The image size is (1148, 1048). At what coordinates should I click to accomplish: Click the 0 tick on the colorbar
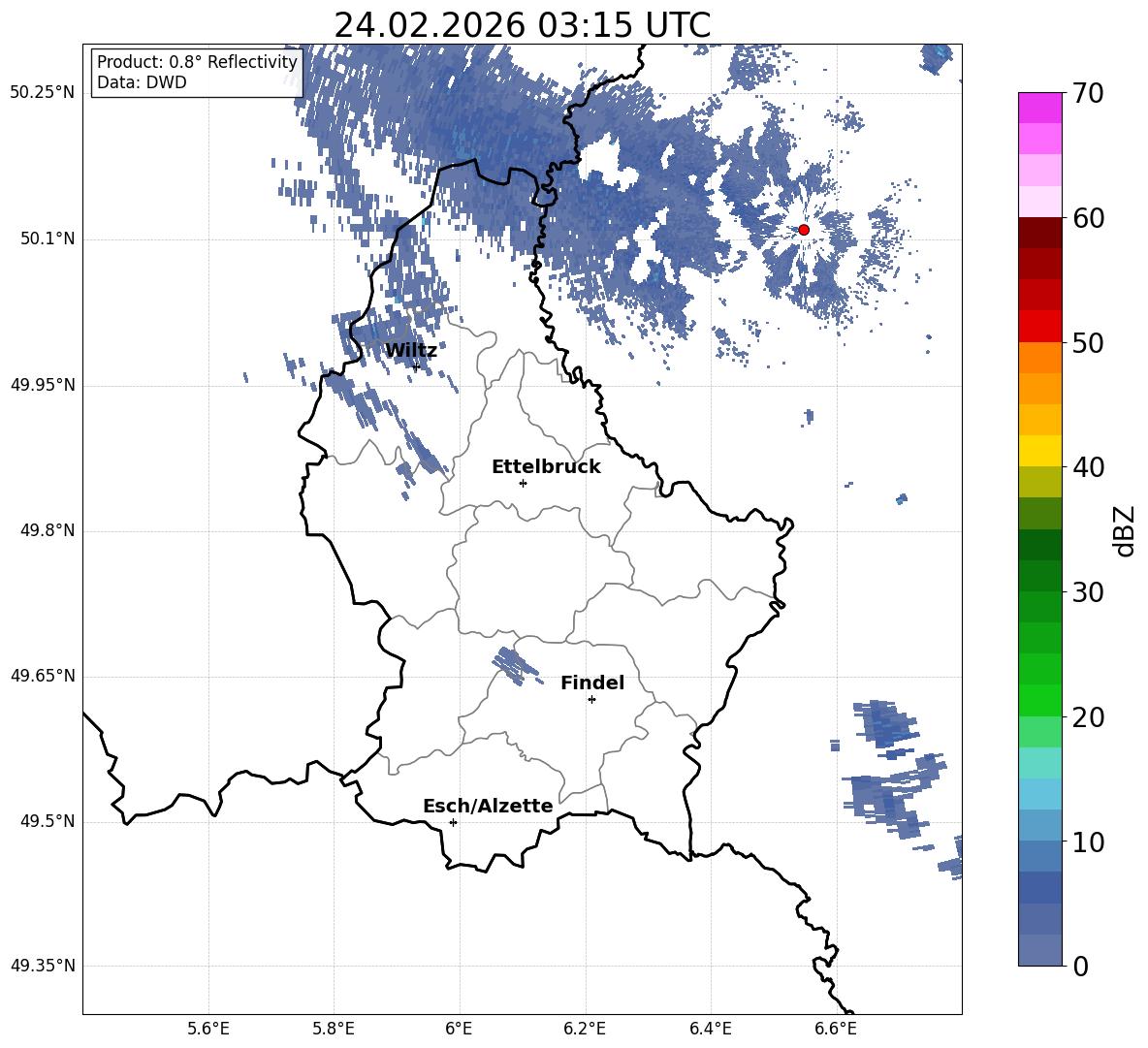[1080, 967]
